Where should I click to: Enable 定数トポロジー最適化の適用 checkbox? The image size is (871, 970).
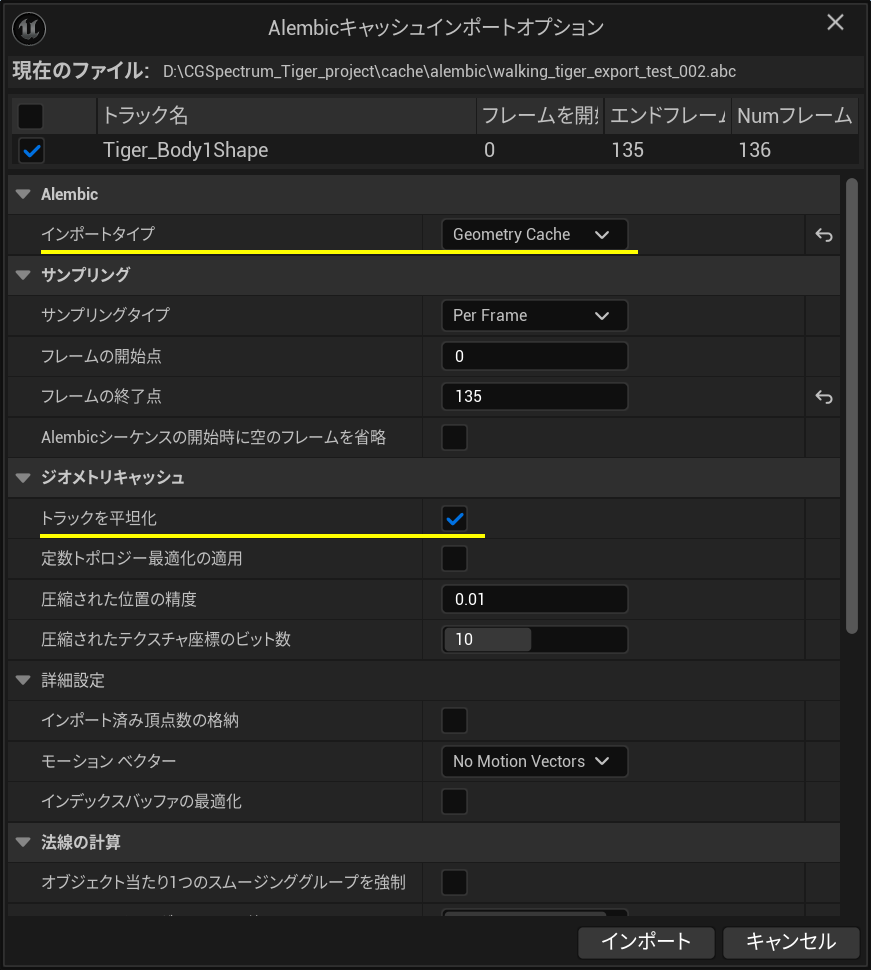[x=454, y=559]
